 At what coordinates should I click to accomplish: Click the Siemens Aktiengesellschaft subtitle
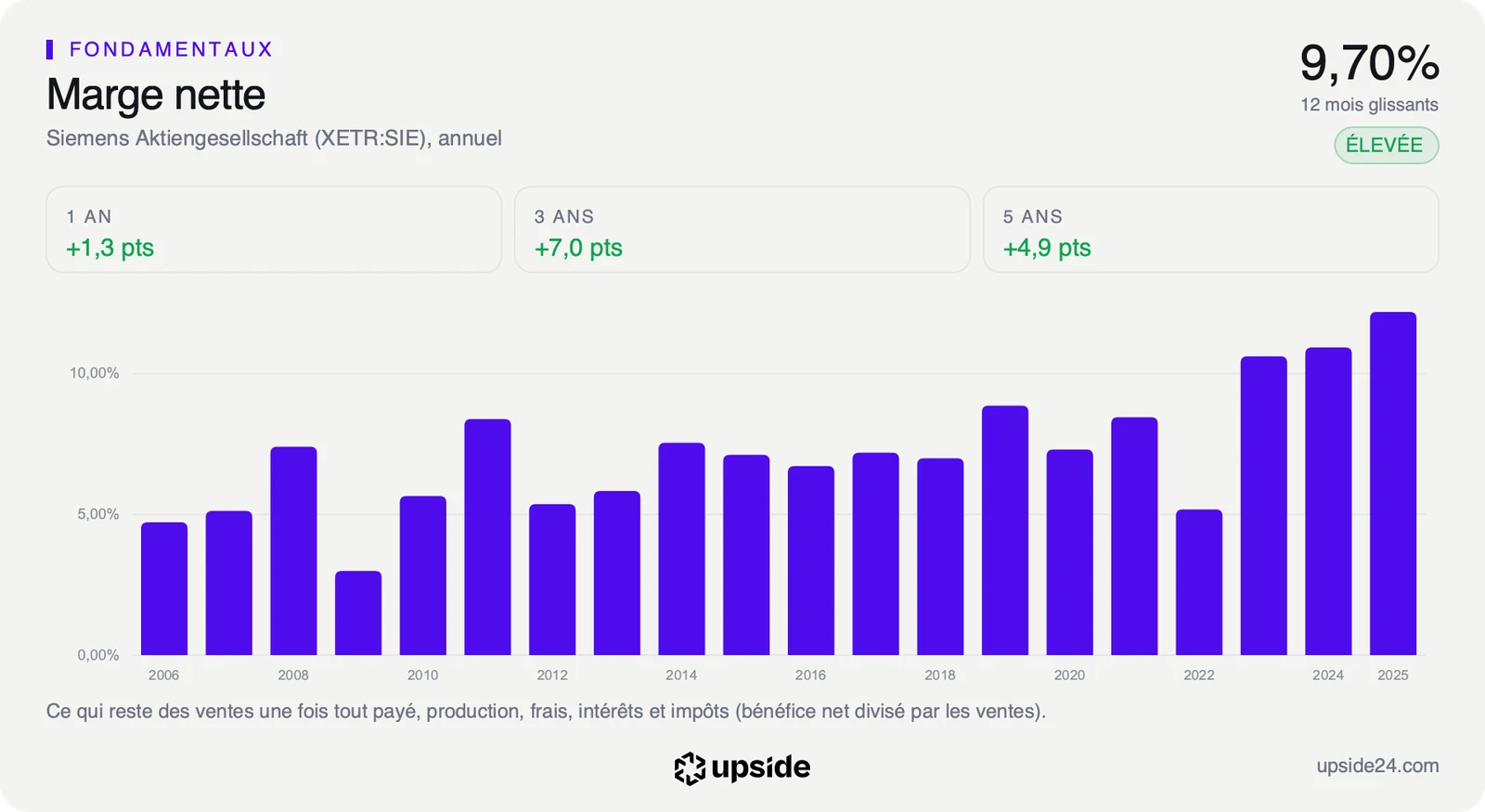coord(274,138)
